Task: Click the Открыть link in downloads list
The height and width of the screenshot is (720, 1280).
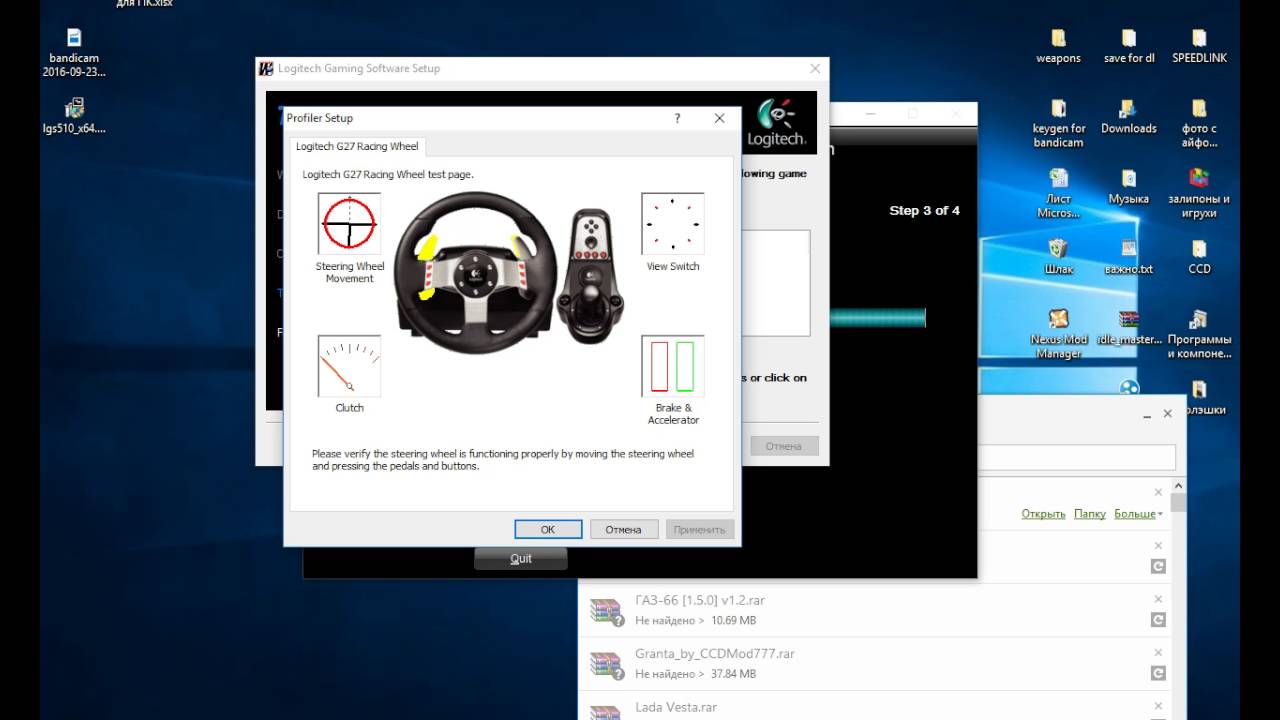Action: (x=1043, y=514)
